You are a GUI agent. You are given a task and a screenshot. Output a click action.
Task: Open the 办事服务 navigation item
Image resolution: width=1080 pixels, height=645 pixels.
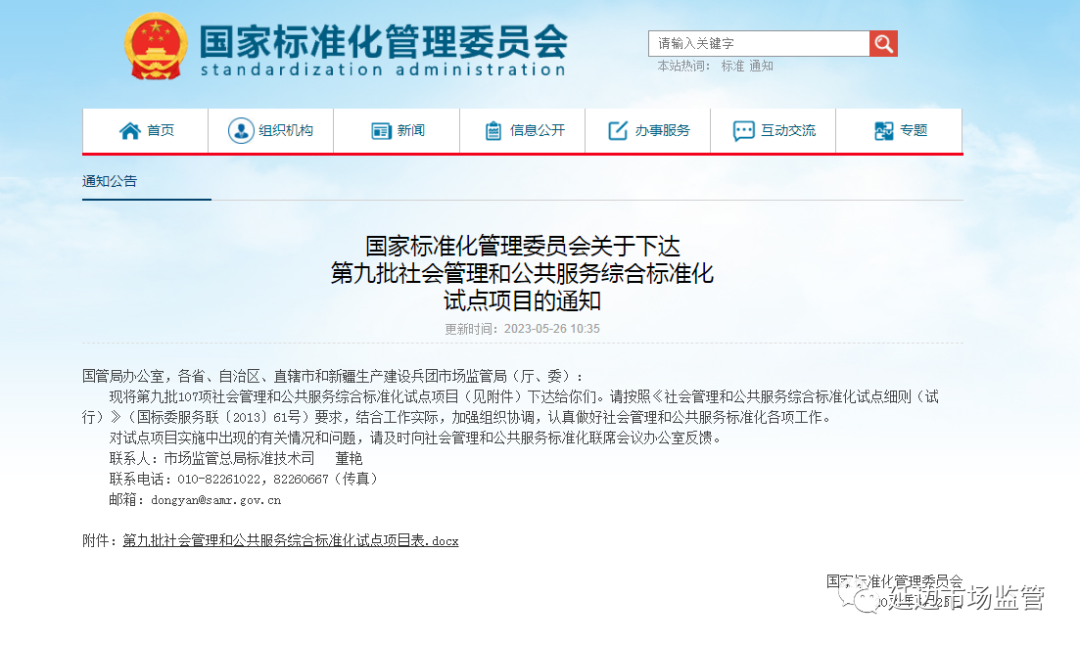pos(647,130)
